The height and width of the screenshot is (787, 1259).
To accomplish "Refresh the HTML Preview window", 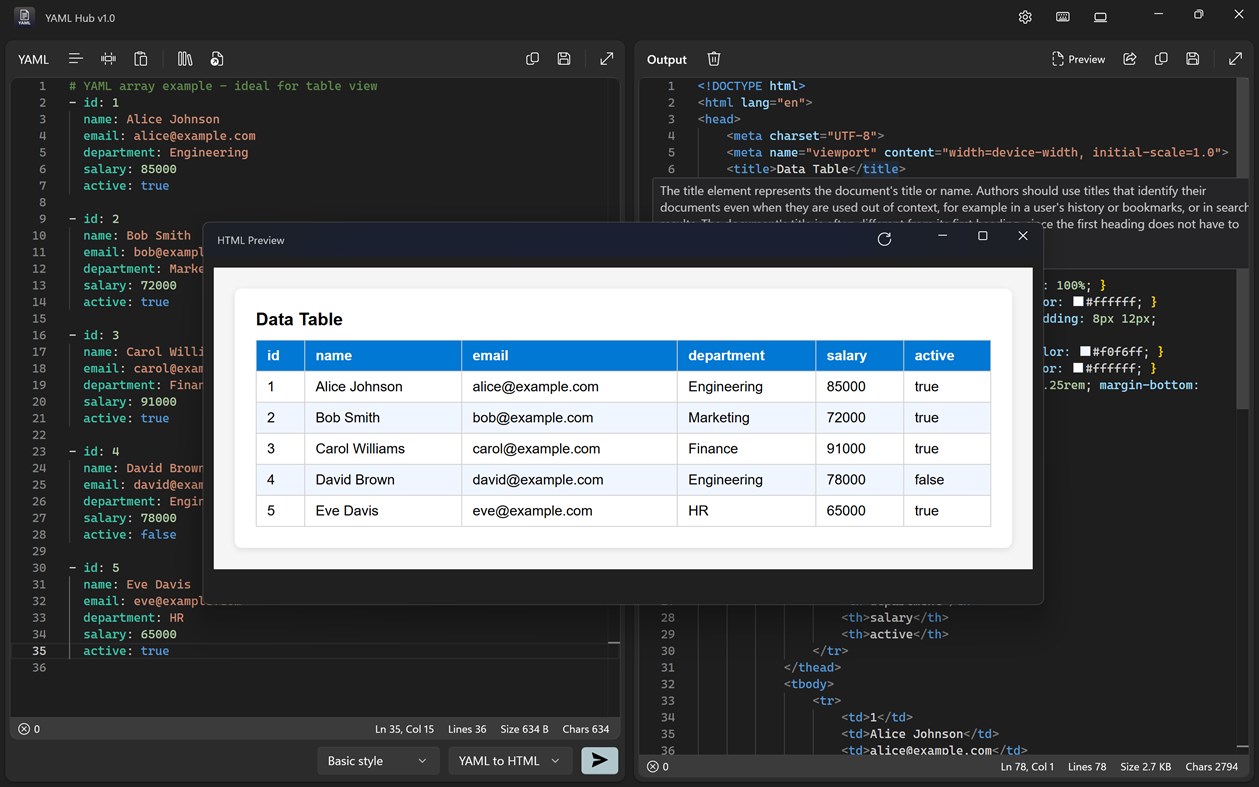I will pos(884,239).
